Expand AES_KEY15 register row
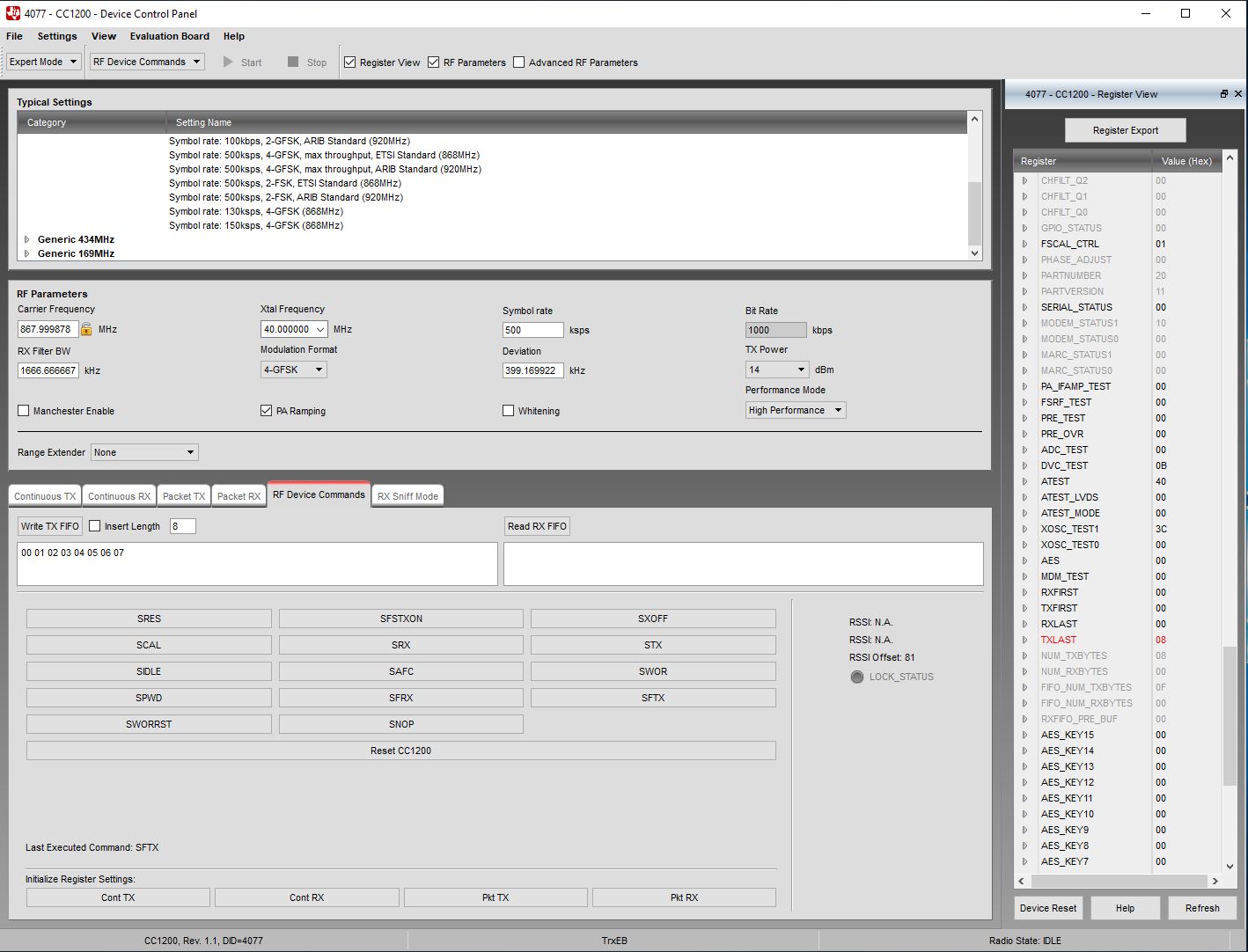Image resolution: width=1248 pixels, height=952 pixels. point(1024,735)
